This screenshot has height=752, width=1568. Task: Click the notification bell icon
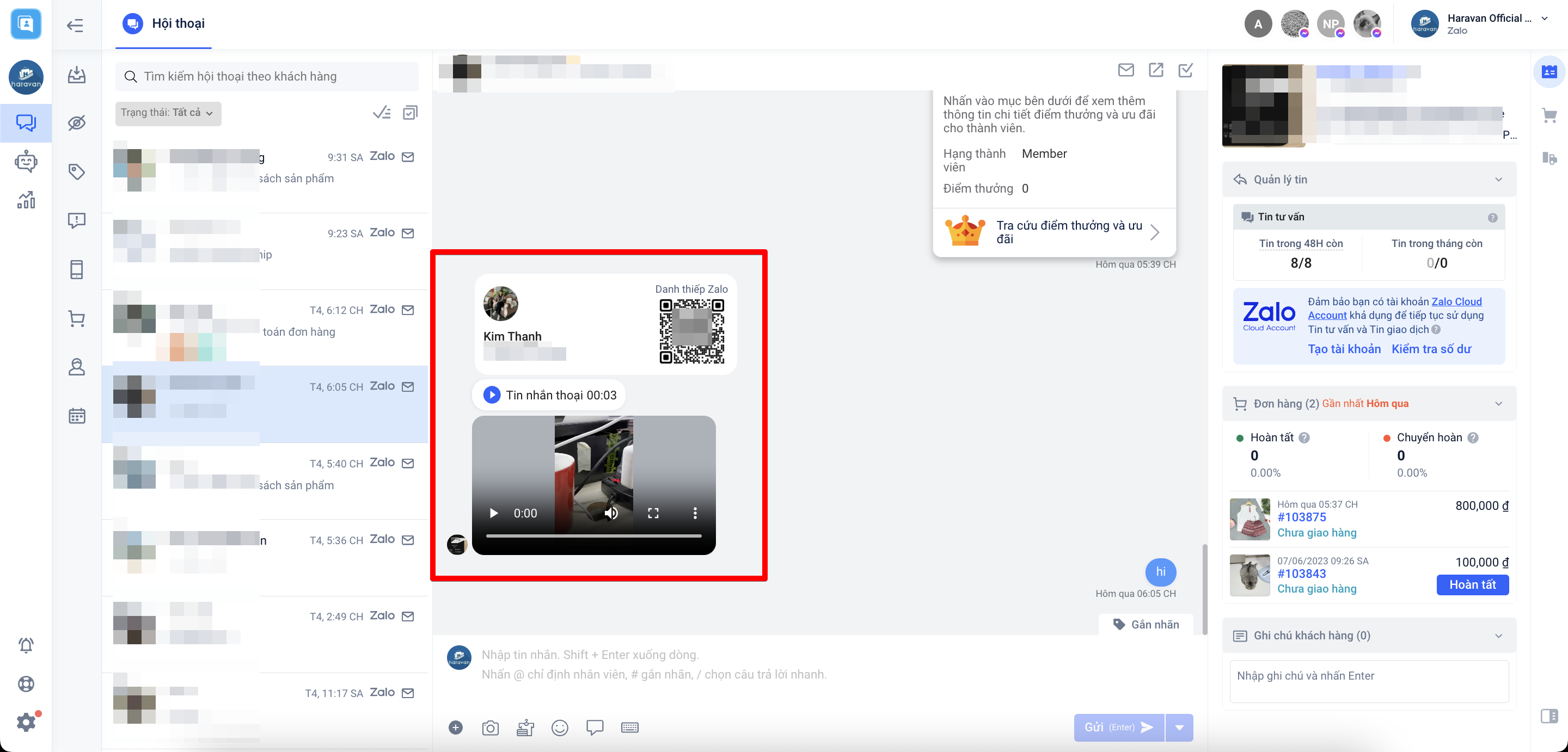[26, 645]
